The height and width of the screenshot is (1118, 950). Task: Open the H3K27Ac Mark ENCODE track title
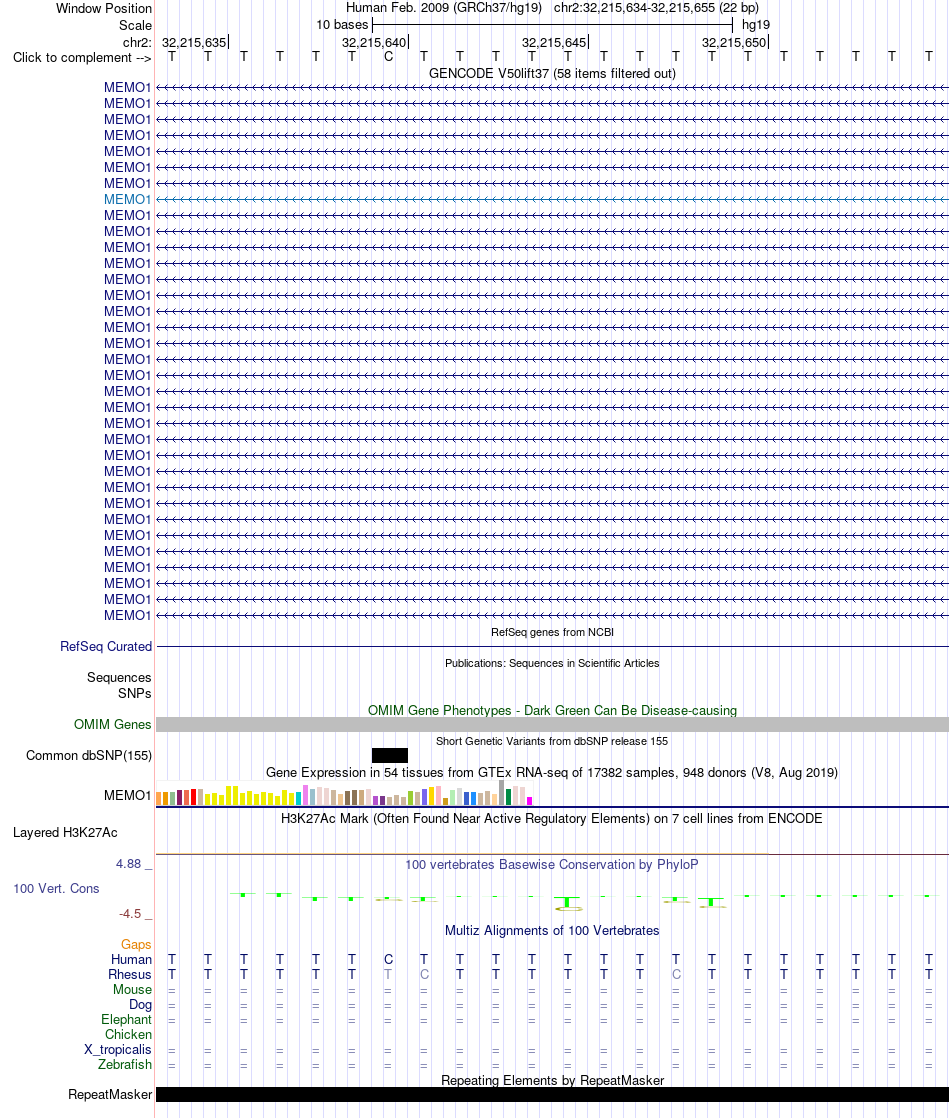point(552,819)
